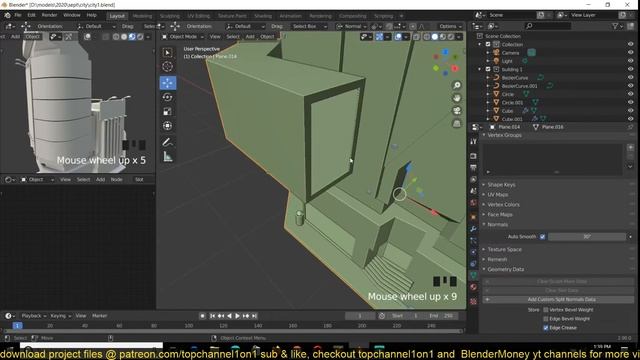Select the Transform tool
The image size is (640, 360).
(x=167, y=126)
